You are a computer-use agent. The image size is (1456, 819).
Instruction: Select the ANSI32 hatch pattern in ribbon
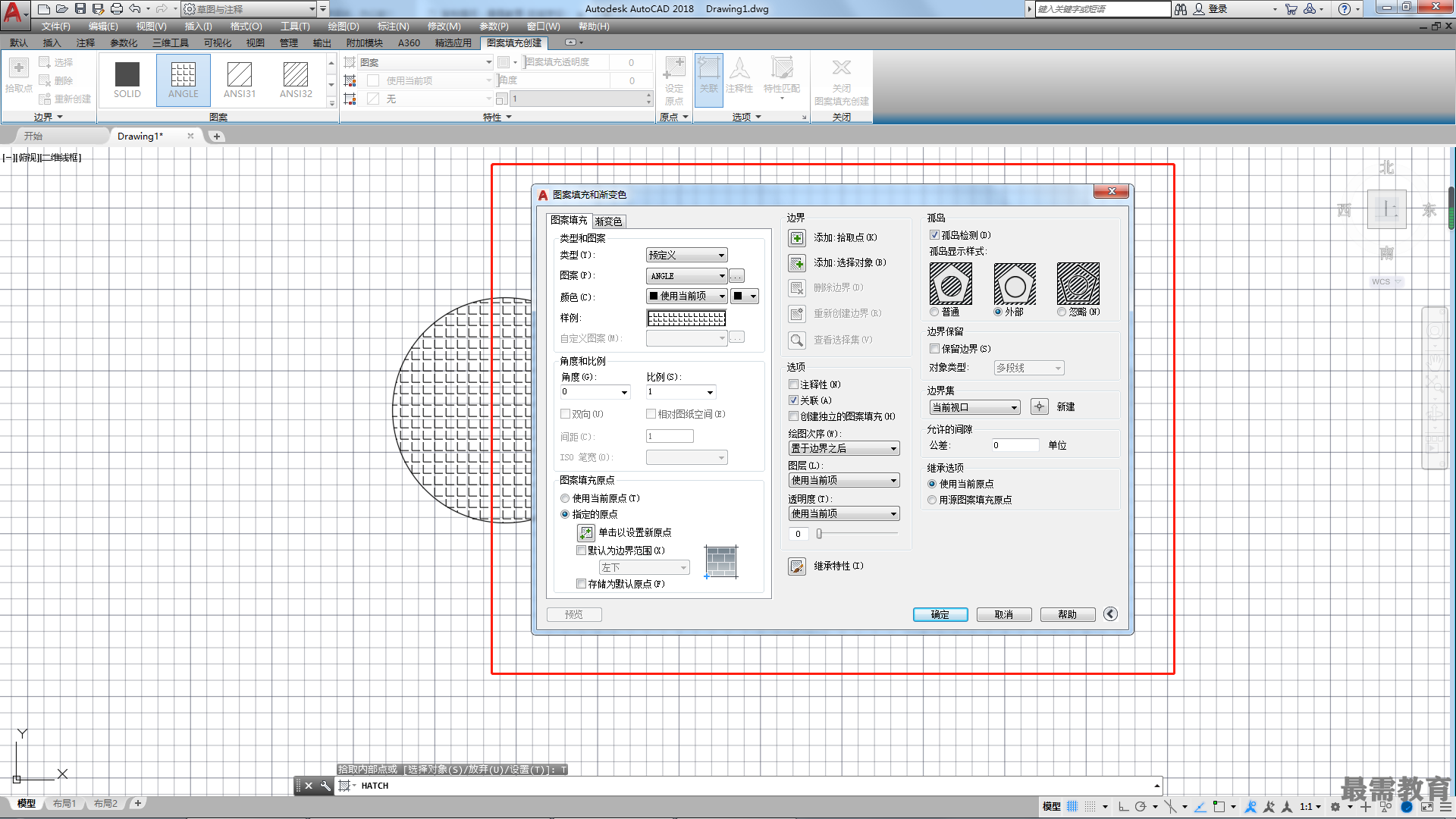pos(296,80)
